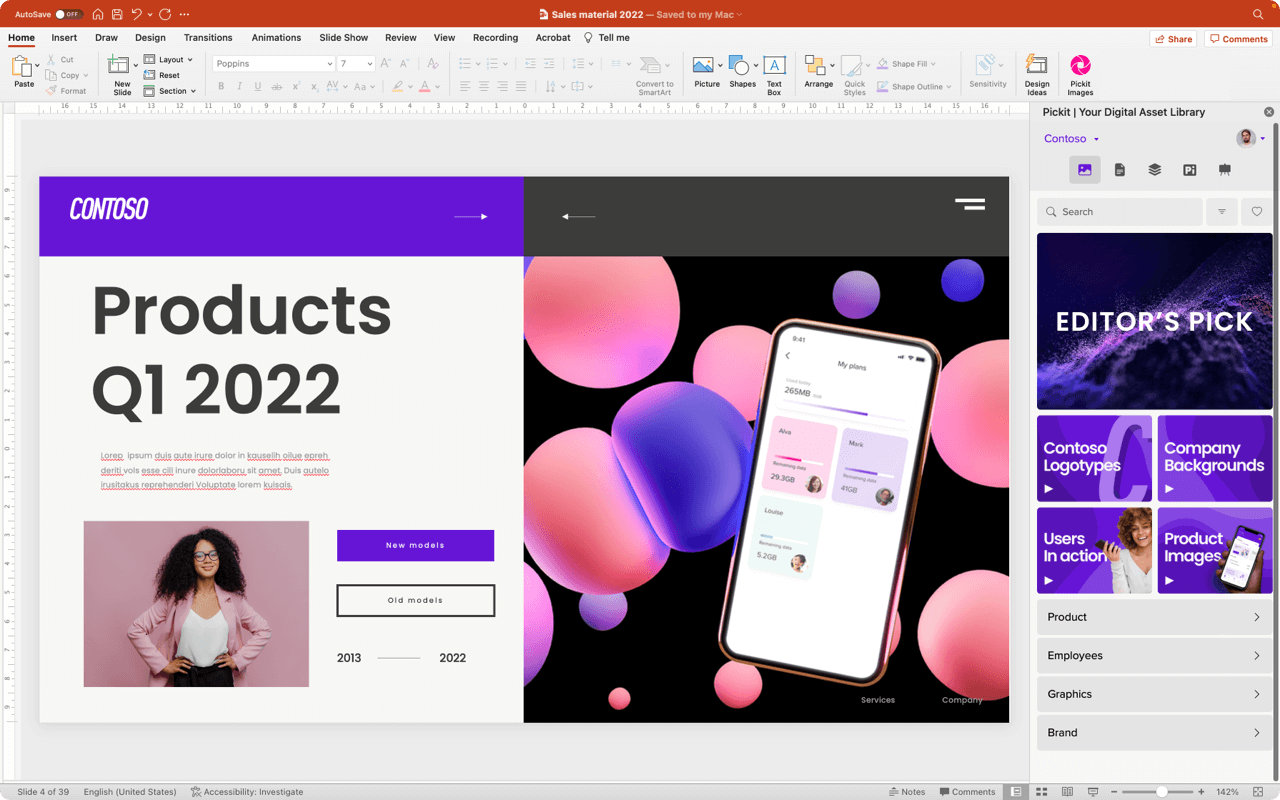This screenshot has height=800, width=1280.
Task: Click the Arrange icon
Action: 815,66
